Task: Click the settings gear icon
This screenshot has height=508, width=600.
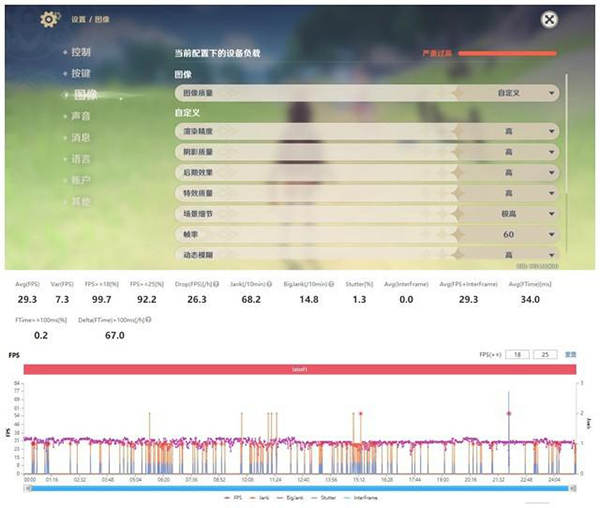Action: pyautogui.click(x=46, y=19)
